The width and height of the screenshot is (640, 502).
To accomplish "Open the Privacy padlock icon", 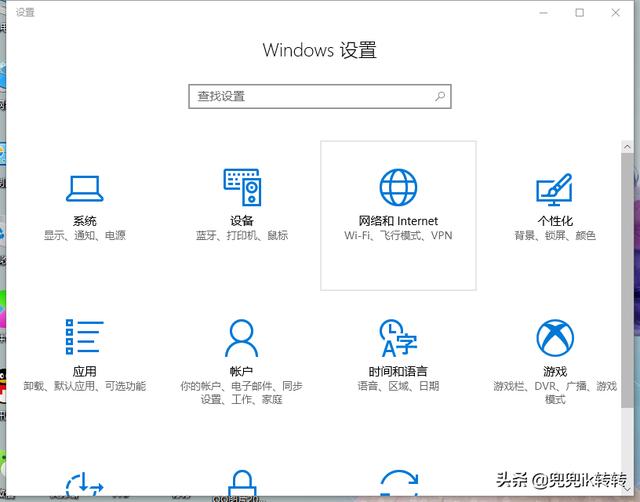I will tap(242, 483).
